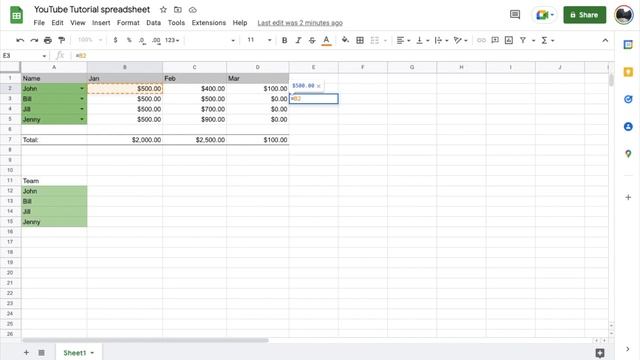Open the text color picker
The width and height of the screenshot is (640, 360).
(326, 40)
